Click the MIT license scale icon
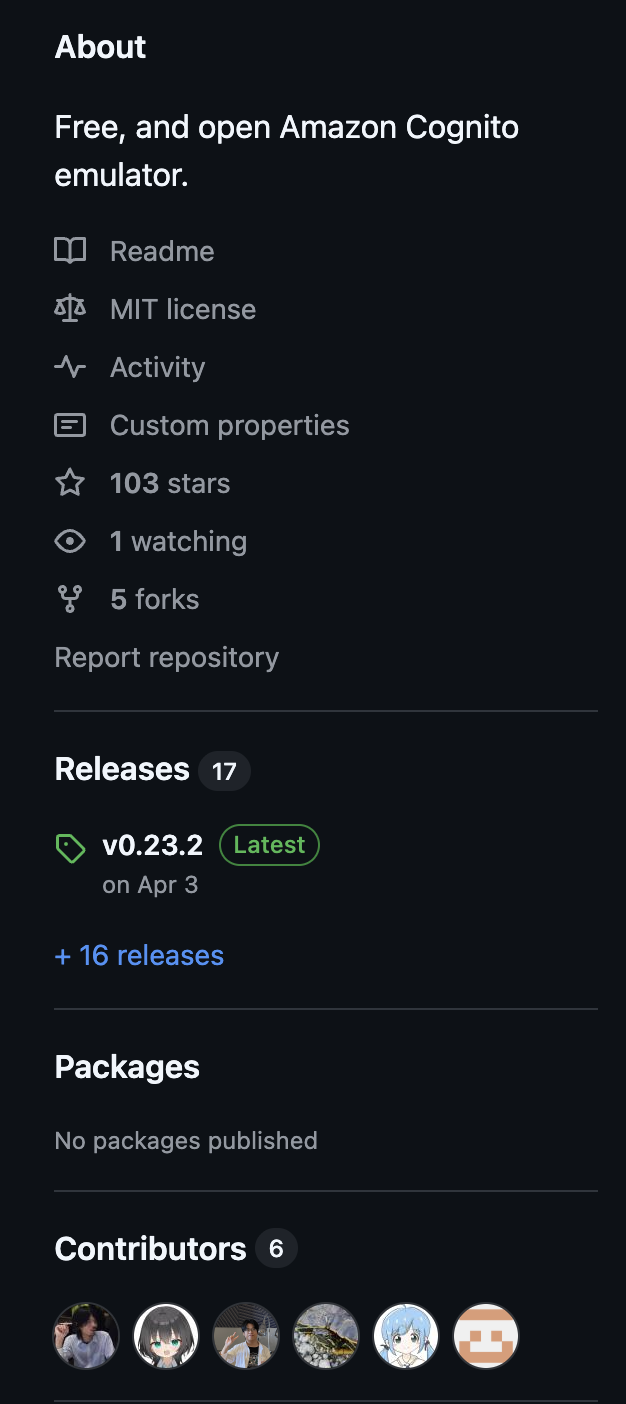This screenshot has width=626, height=1404. pyautogui.click(x=70, y=309)
